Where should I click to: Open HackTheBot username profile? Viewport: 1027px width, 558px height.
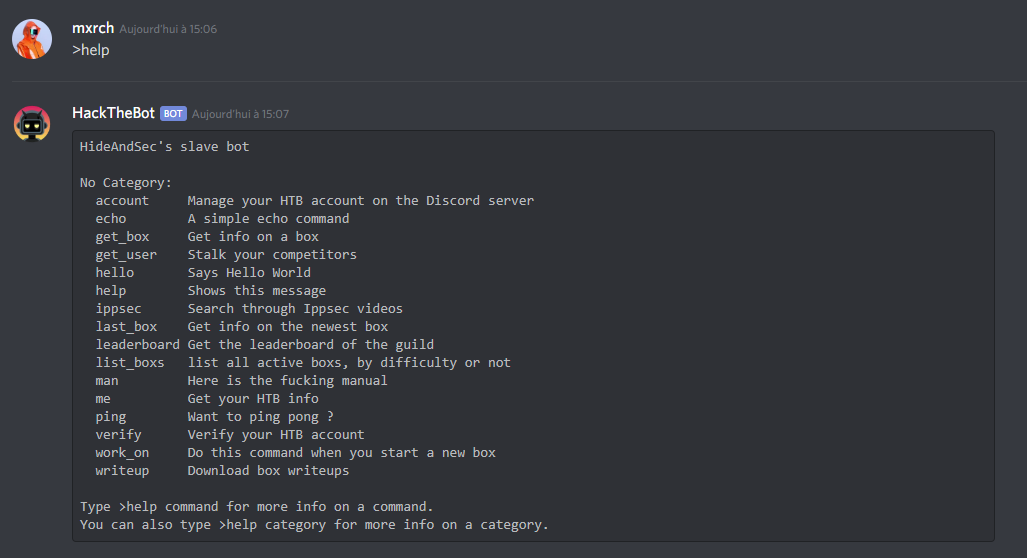113,113
